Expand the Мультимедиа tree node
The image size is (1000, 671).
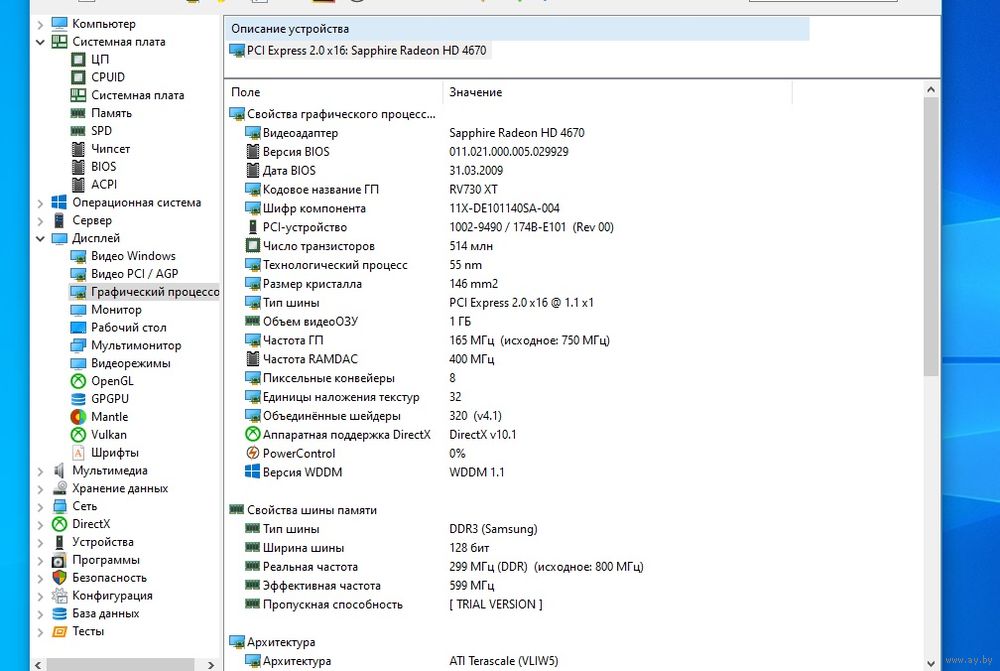click(40, 471)
